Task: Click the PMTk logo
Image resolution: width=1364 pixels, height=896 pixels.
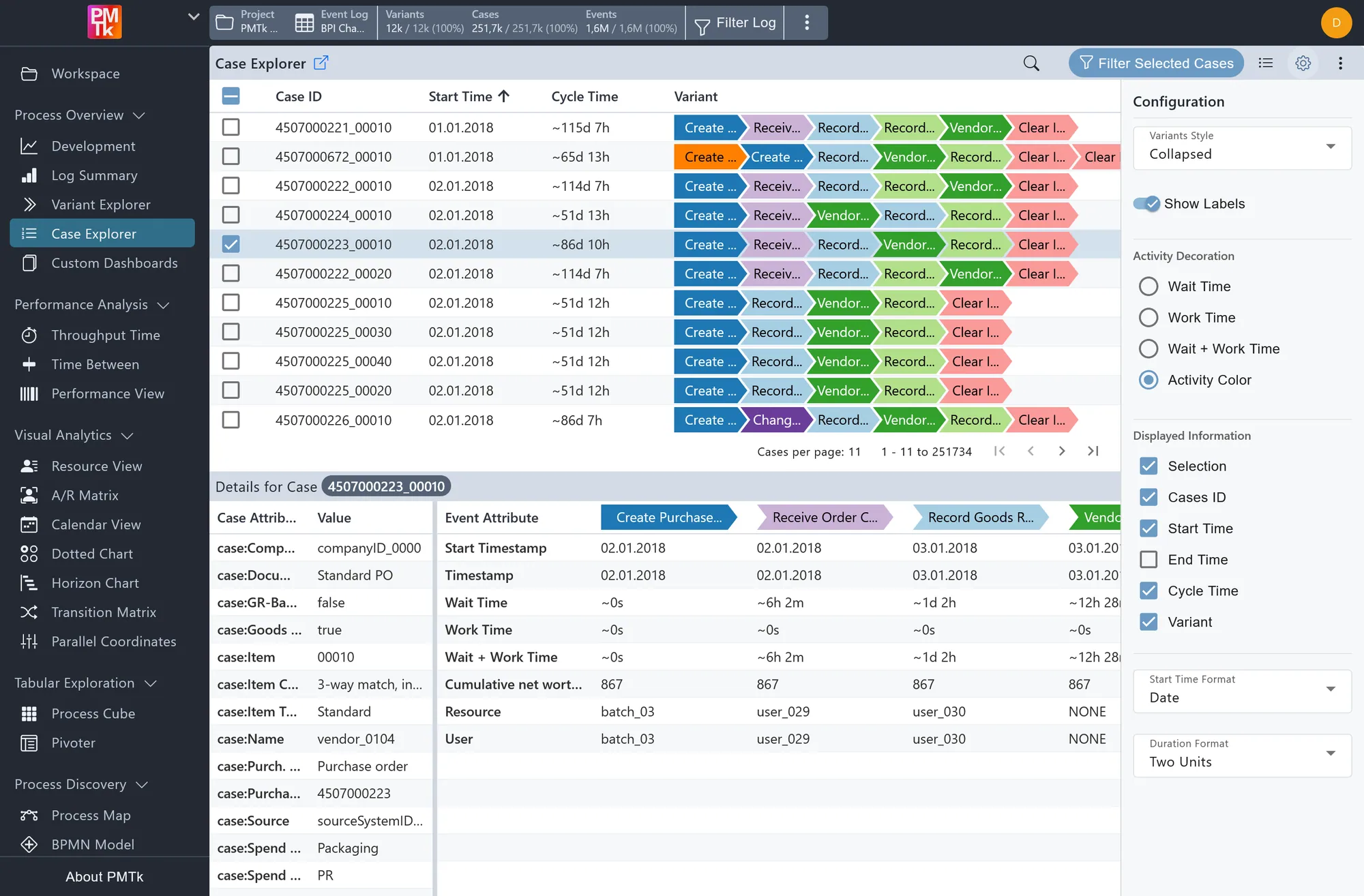Action: [x=104, y=22]
